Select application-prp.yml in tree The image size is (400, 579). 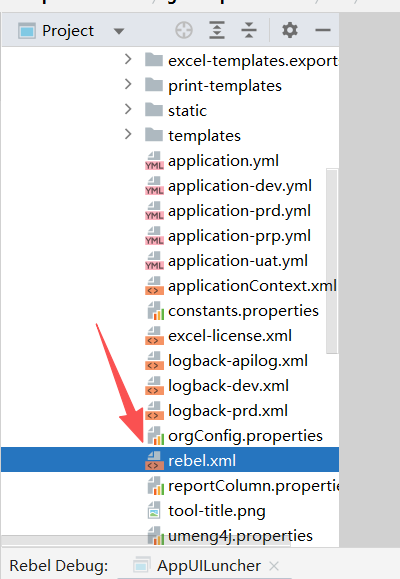(x=239, y=236)
